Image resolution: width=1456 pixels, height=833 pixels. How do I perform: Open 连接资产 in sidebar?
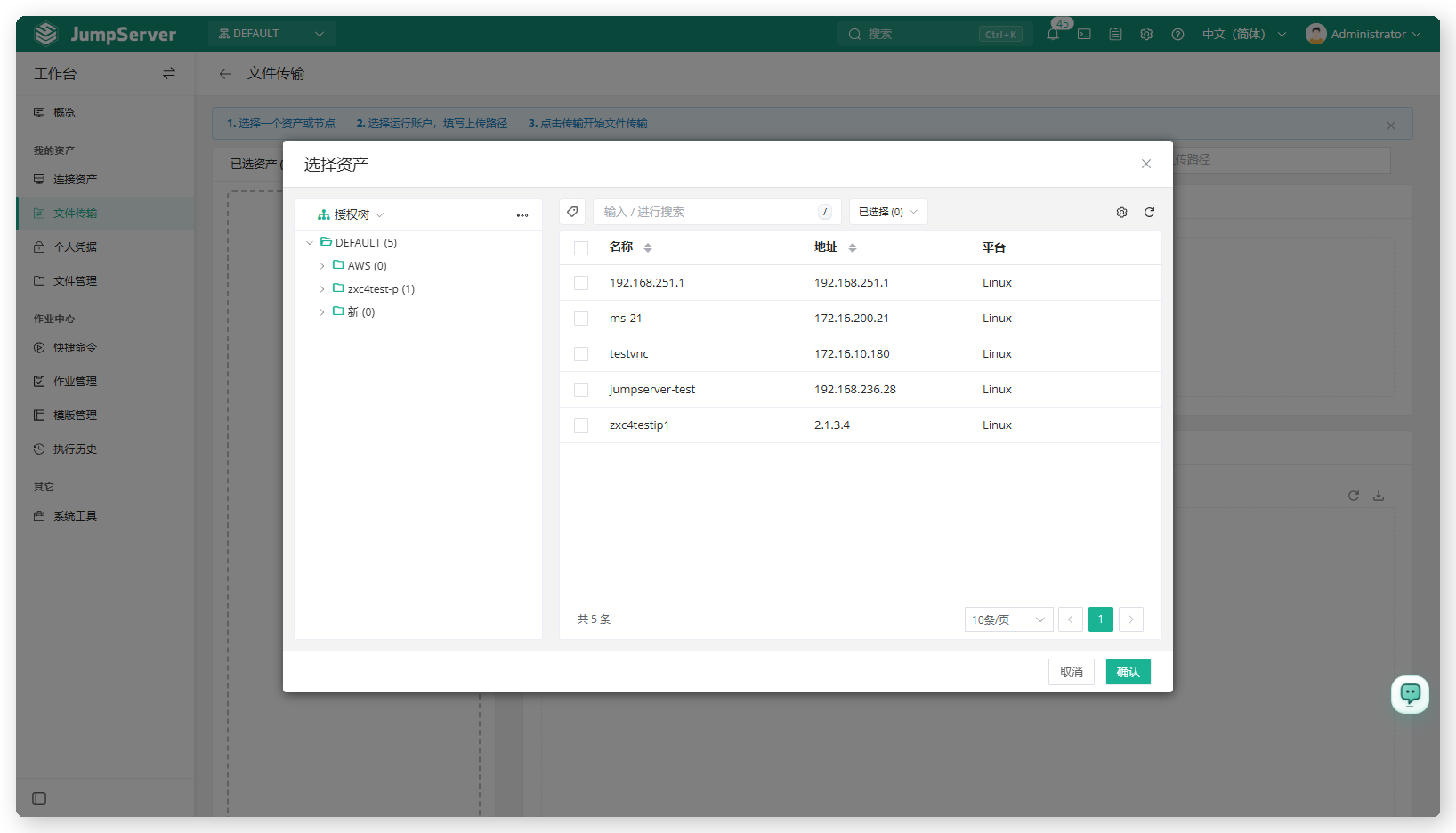75,180
